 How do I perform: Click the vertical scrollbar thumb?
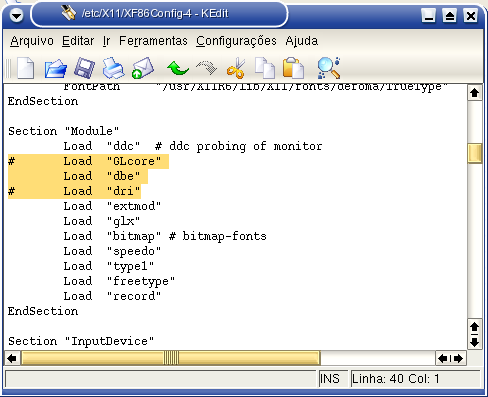(475, 153)
